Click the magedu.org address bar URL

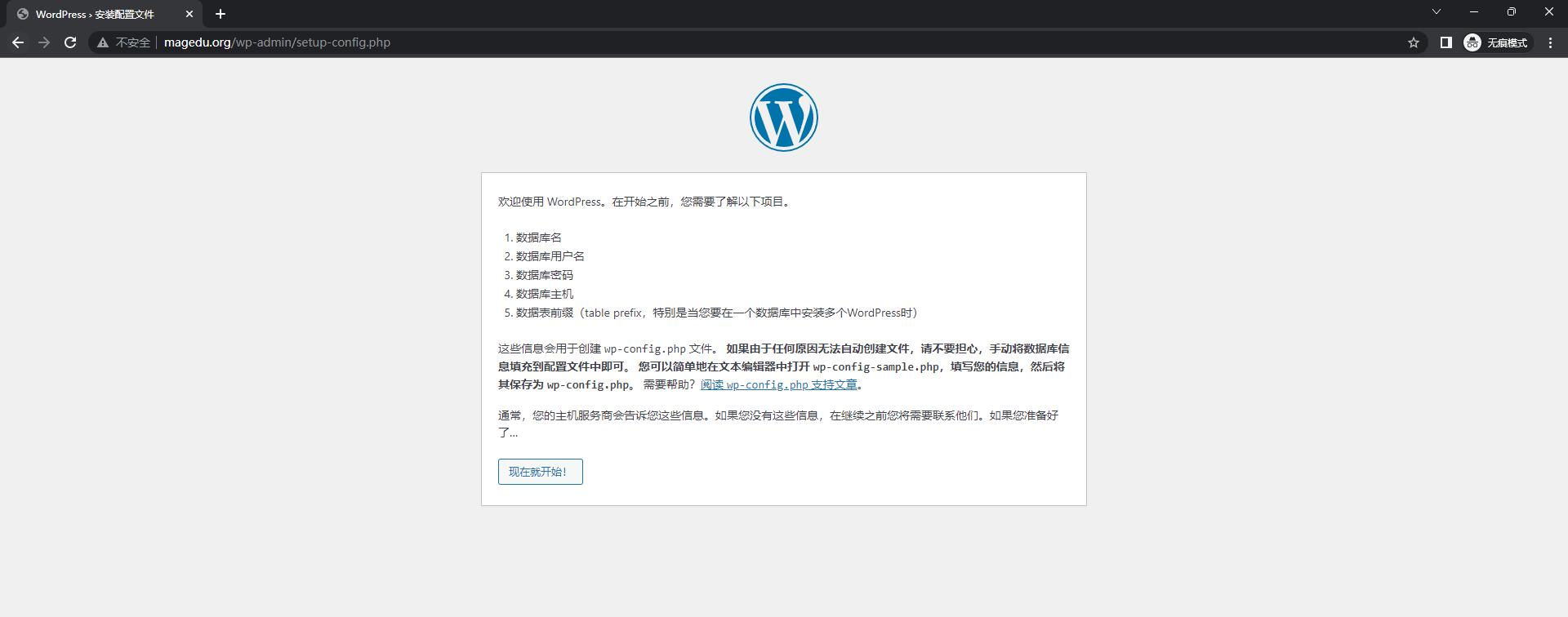pos(277,42)
